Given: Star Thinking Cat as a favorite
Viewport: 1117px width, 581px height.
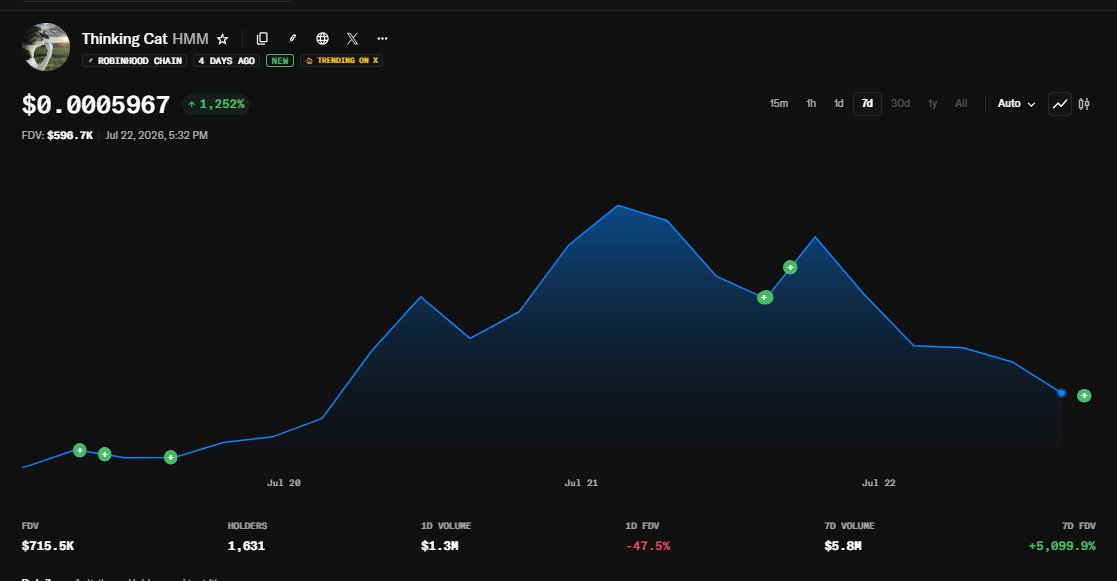Looking at the screenshot, I should (222, 39).
